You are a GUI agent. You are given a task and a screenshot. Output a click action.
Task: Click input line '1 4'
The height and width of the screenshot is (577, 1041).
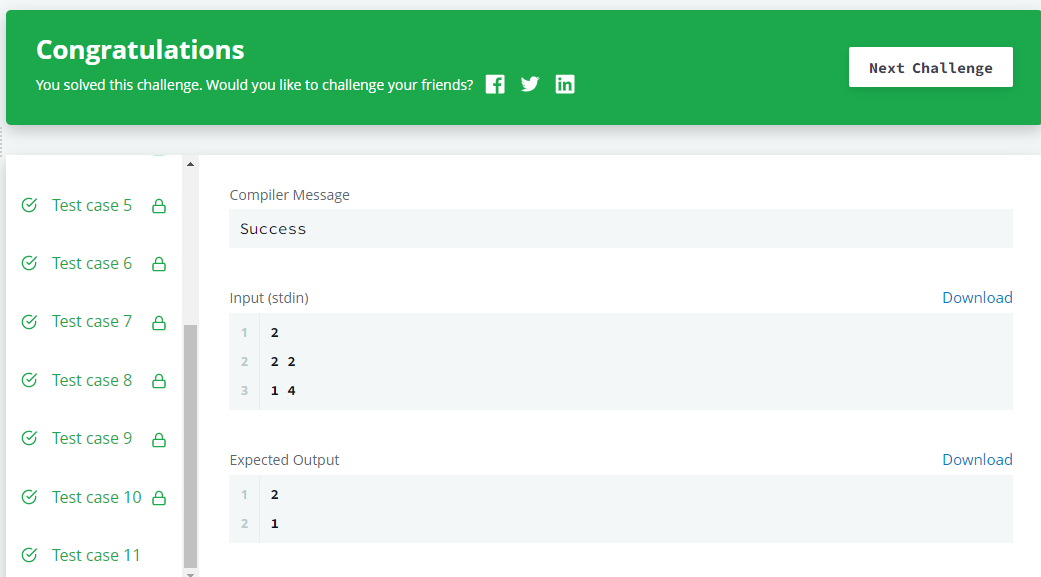(x=283, y=391)
